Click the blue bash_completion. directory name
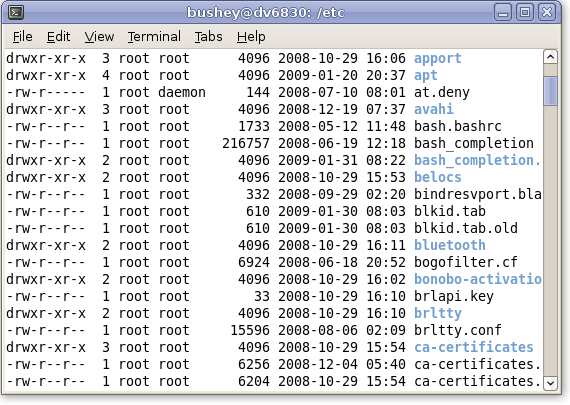The height and width of the screenshot is (405, 570). click(477, 160)
